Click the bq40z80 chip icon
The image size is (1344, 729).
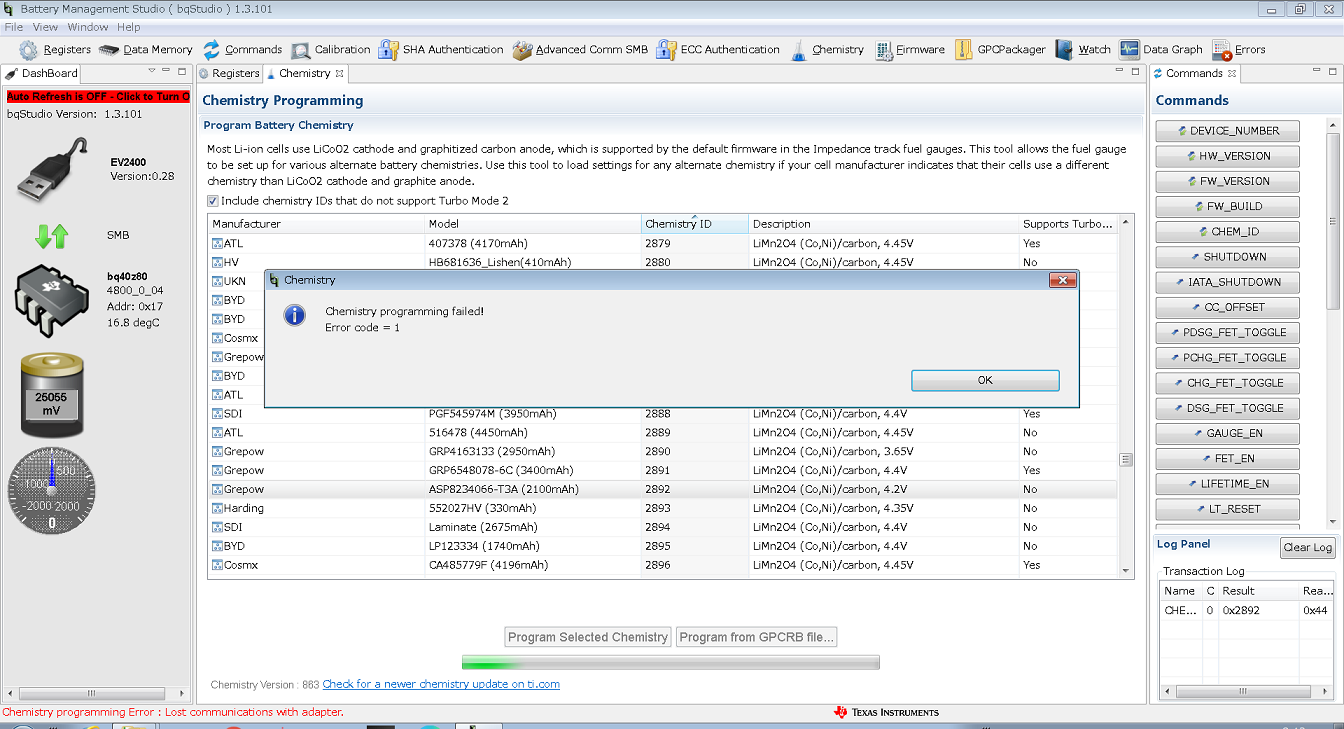53,301
